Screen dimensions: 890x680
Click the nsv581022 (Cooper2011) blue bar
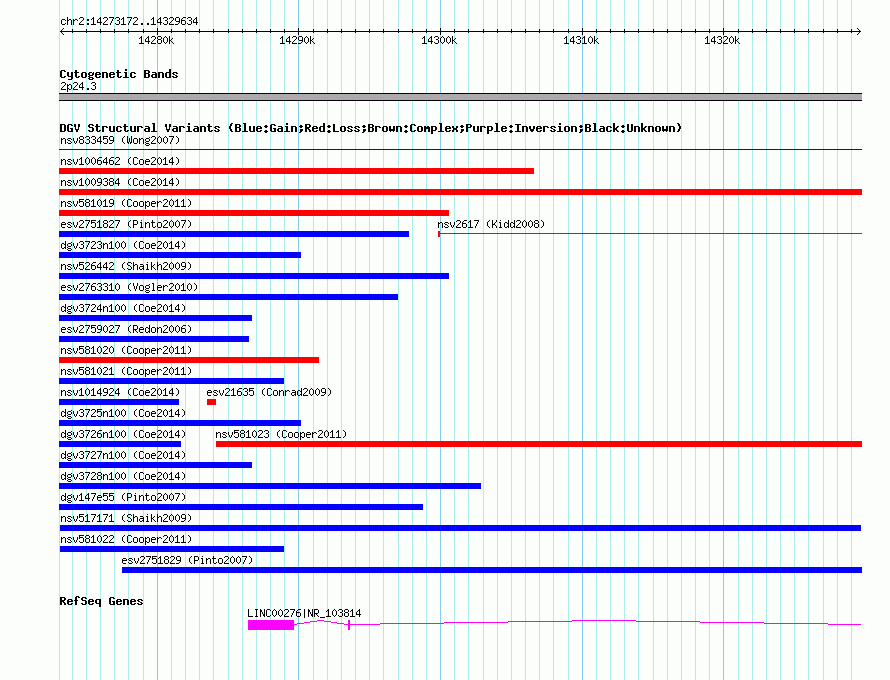click(171, 549)
